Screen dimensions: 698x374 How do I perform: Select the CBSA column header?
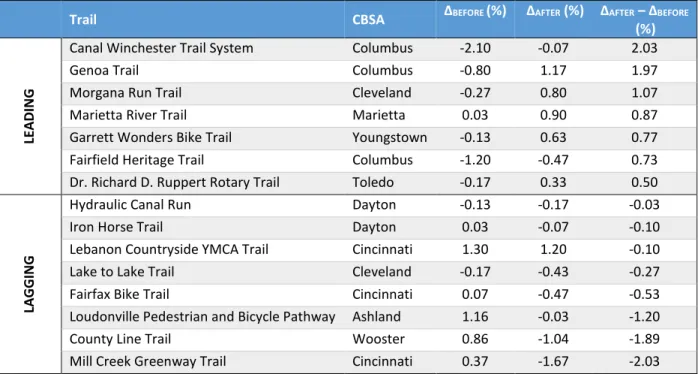click(x=368, y=20)
